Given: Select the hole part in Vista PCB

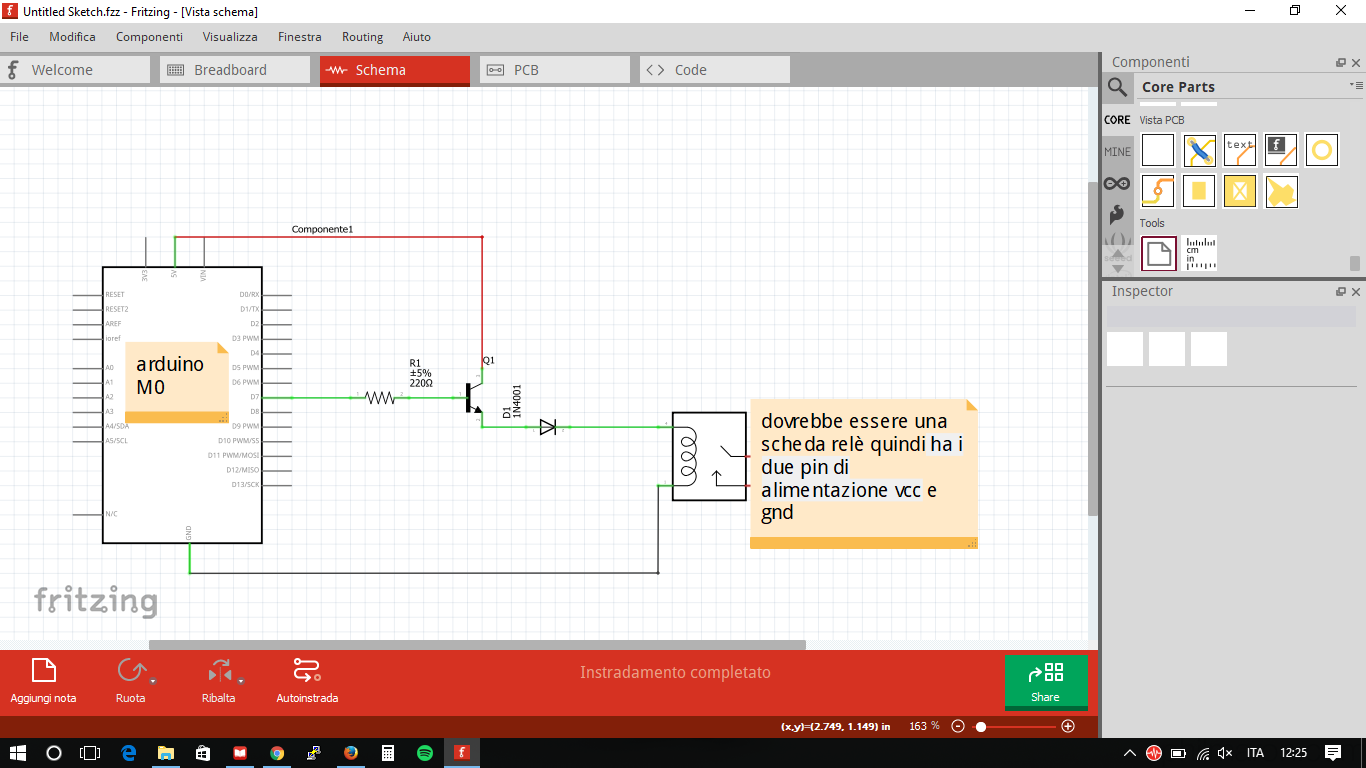Looking at the screenshot, I should point(1322,150).
